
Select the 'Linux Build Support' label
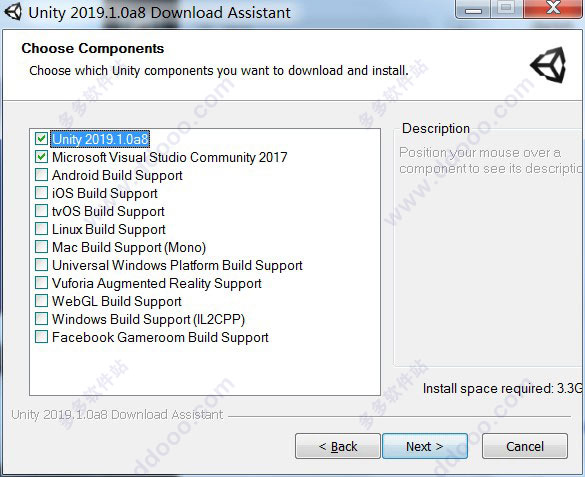pos(109,229)
